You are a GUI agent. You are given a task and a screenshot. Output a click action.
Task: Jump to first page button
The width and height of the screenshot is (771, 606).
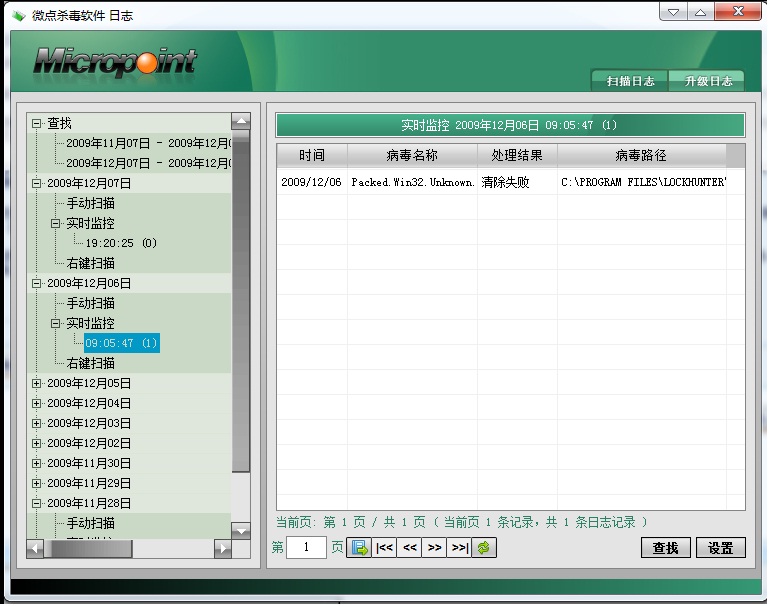point(384,547)
